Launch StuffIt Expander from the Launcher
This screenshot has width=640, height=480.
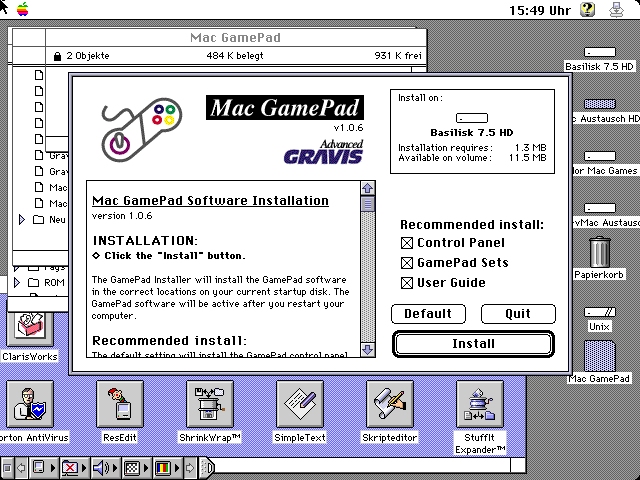(480, 404)
